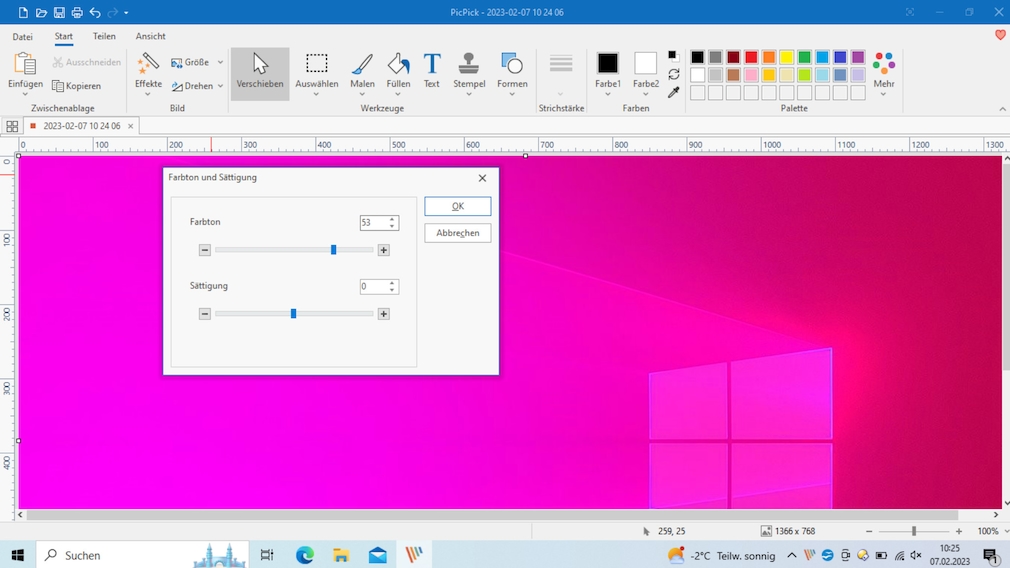This screenshot has height=568, width=1010.
Task: Confirm the dialog with OK
Action: [x=457, y=206]
